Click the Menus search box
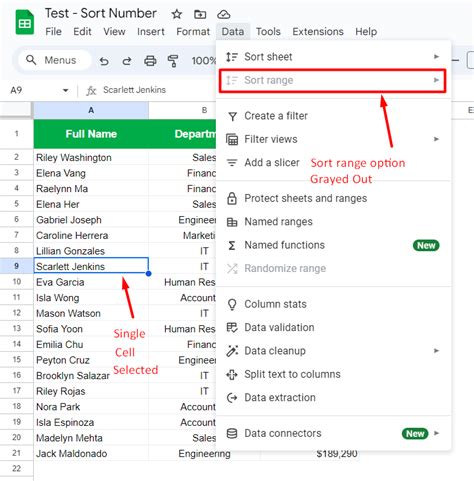This screenshot has height=481, width=474. [x=54, y=60]
